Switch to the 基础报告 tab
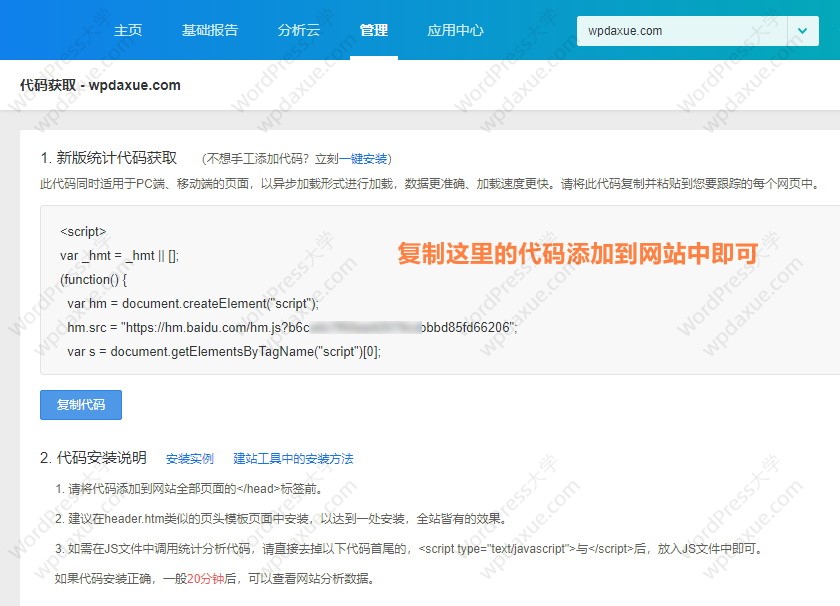This screenshot has width=840, height=606. tap(209, 30)
